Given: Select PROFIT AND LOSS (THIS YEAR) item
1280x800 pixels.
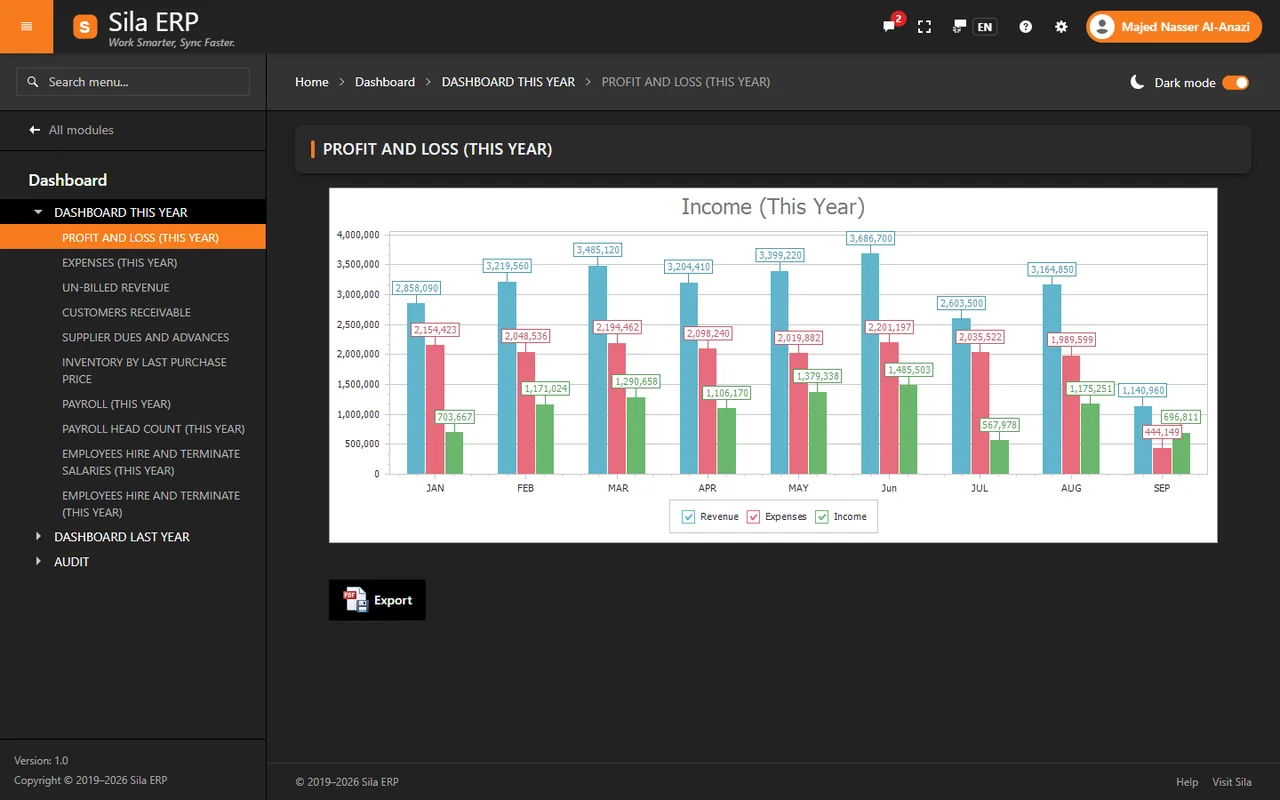Looking at the screenshot, I should (133, 237).
